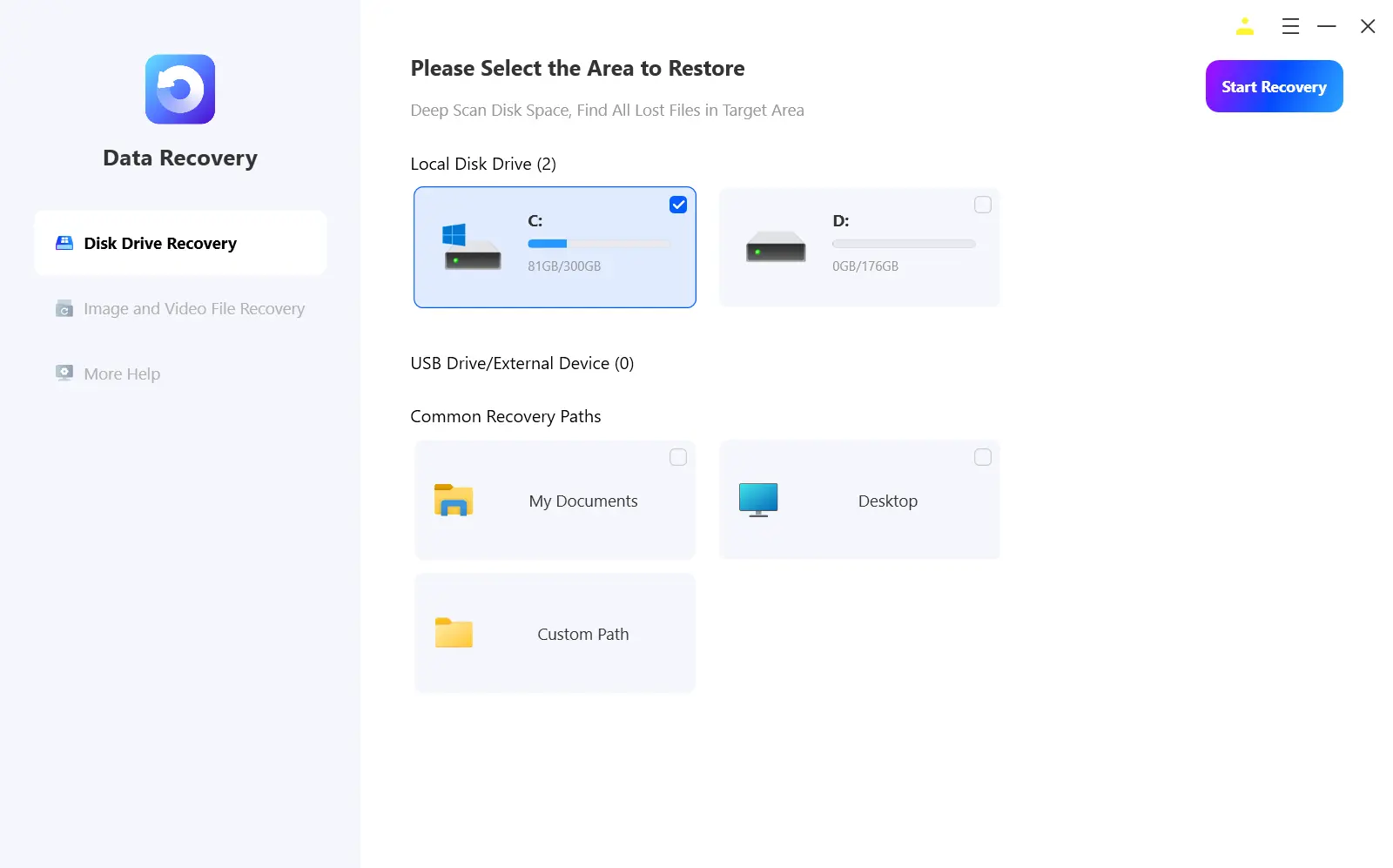Click the Deep Scan Disk Space subtitle
The height and width of the screenshot is (868, 1393).
point(607,111)
